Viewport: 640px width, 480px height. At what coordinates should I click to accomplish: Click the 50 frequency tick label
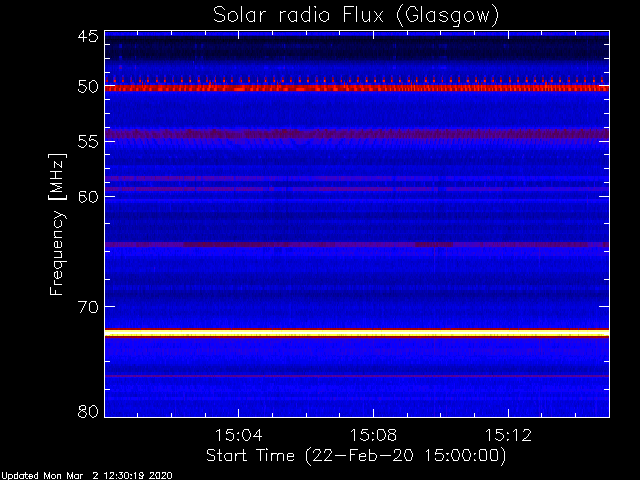[x=88, y=87]
